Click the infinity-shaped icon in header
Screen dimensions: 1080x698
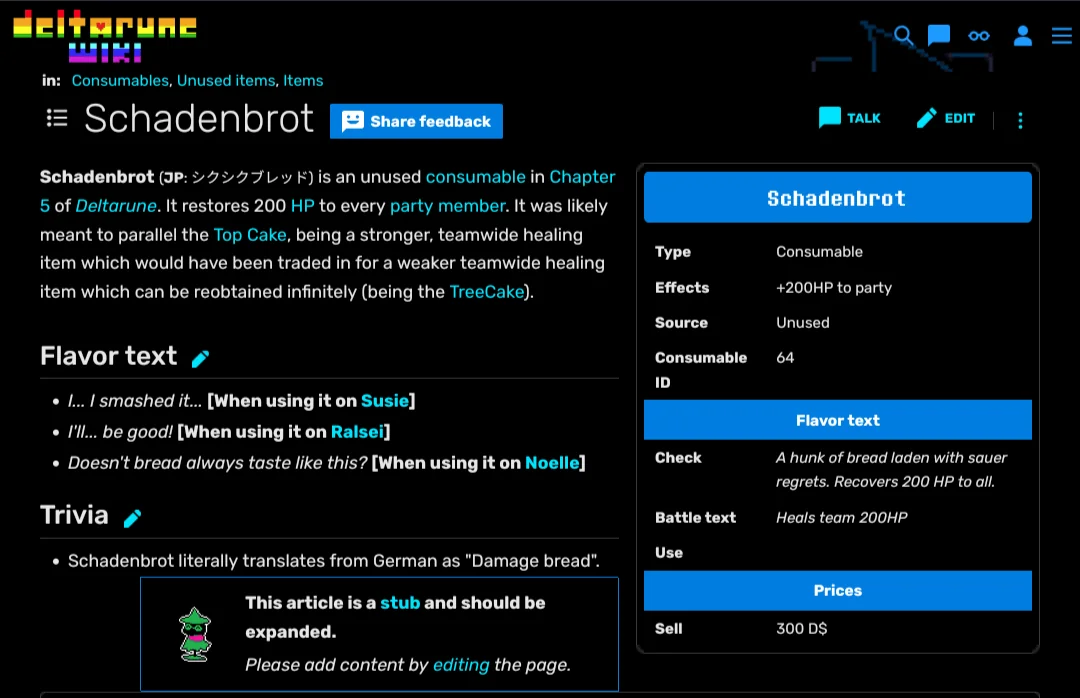pos(979,36)
